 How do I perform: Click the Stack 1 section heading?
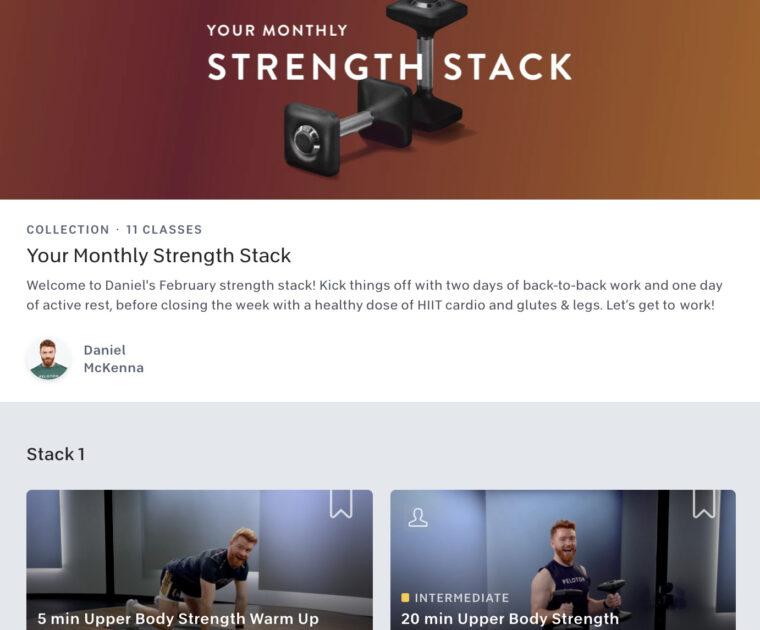[x=56, y=454]
